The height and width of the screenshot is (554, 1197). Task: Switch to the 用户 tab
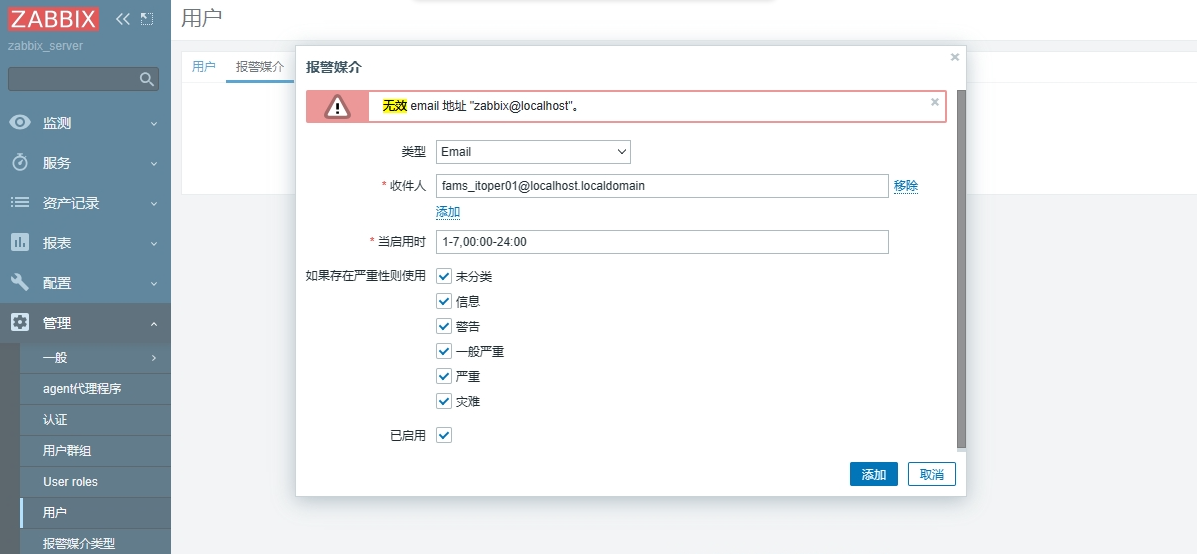pos(203,66)
